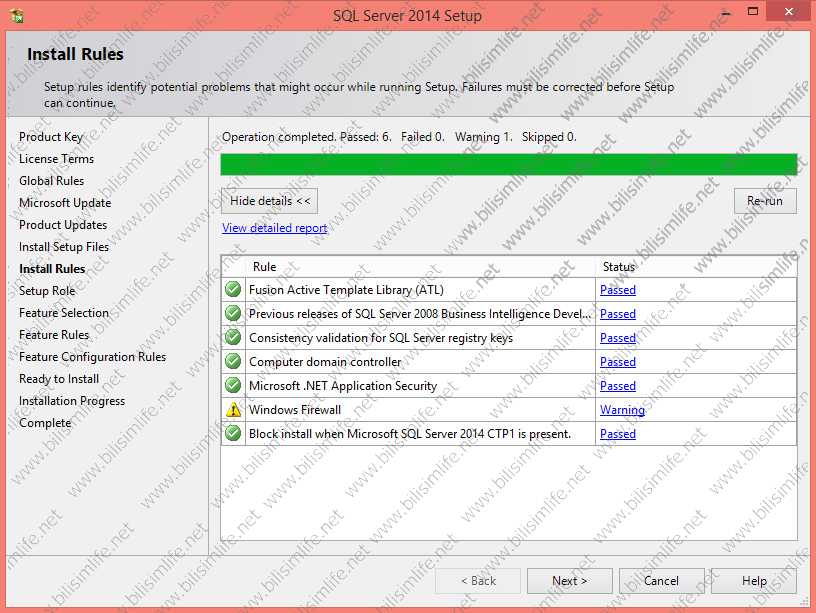
Task: Proceed with the Next button
Action: pos(569,581)
